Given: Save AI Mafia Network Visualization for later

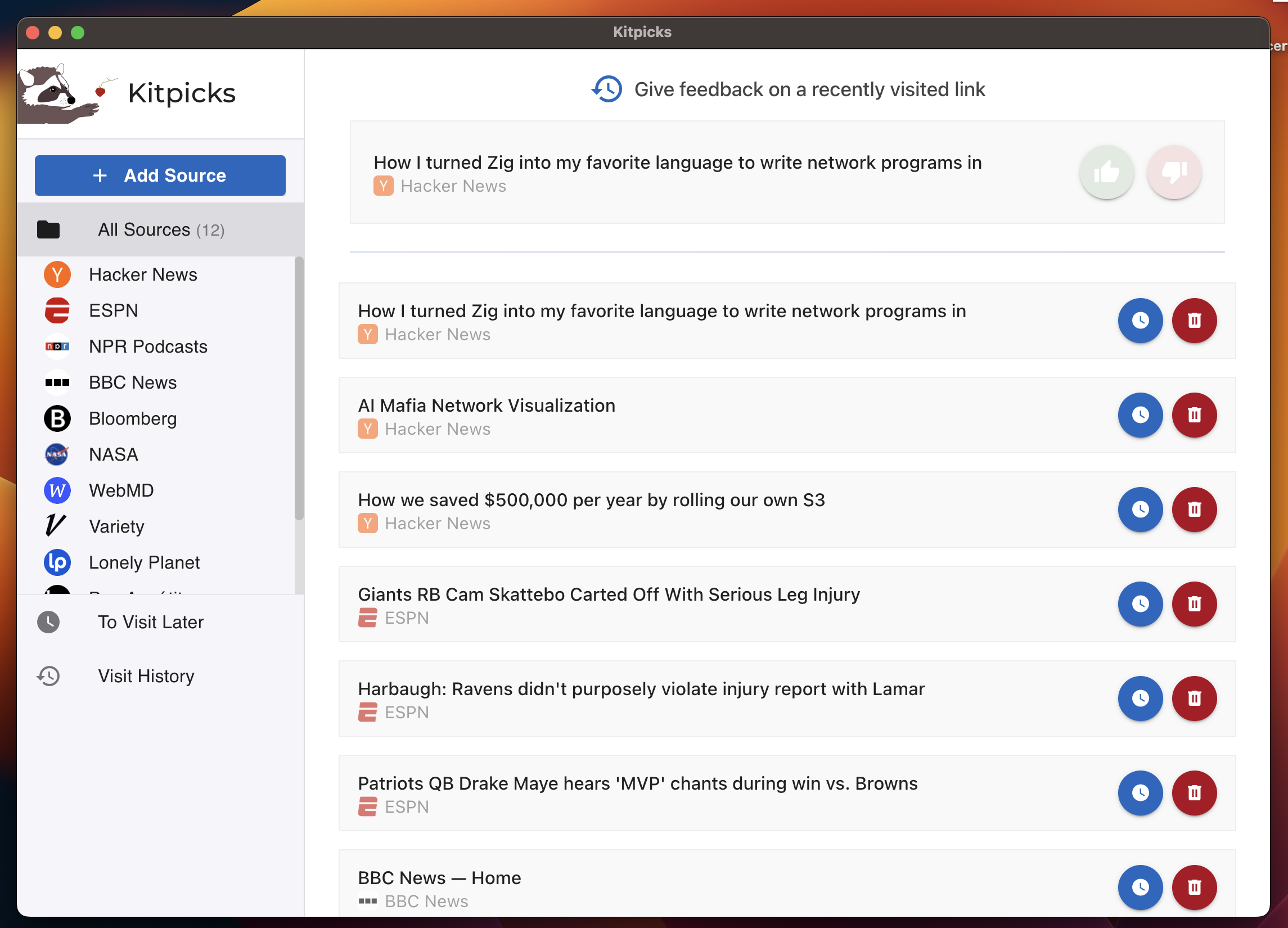Looking at the screenshot, I should click(1140, 415).
